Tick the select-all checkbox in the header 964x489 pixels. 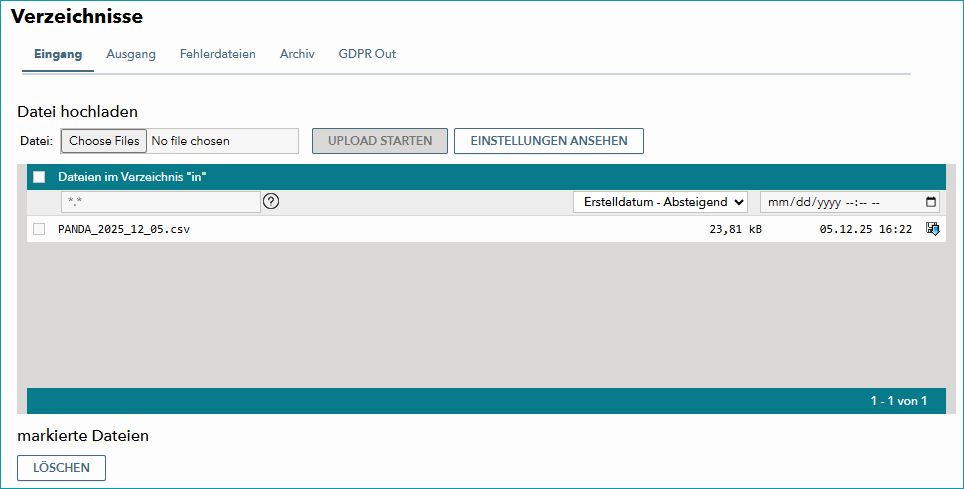coord(39,177)
